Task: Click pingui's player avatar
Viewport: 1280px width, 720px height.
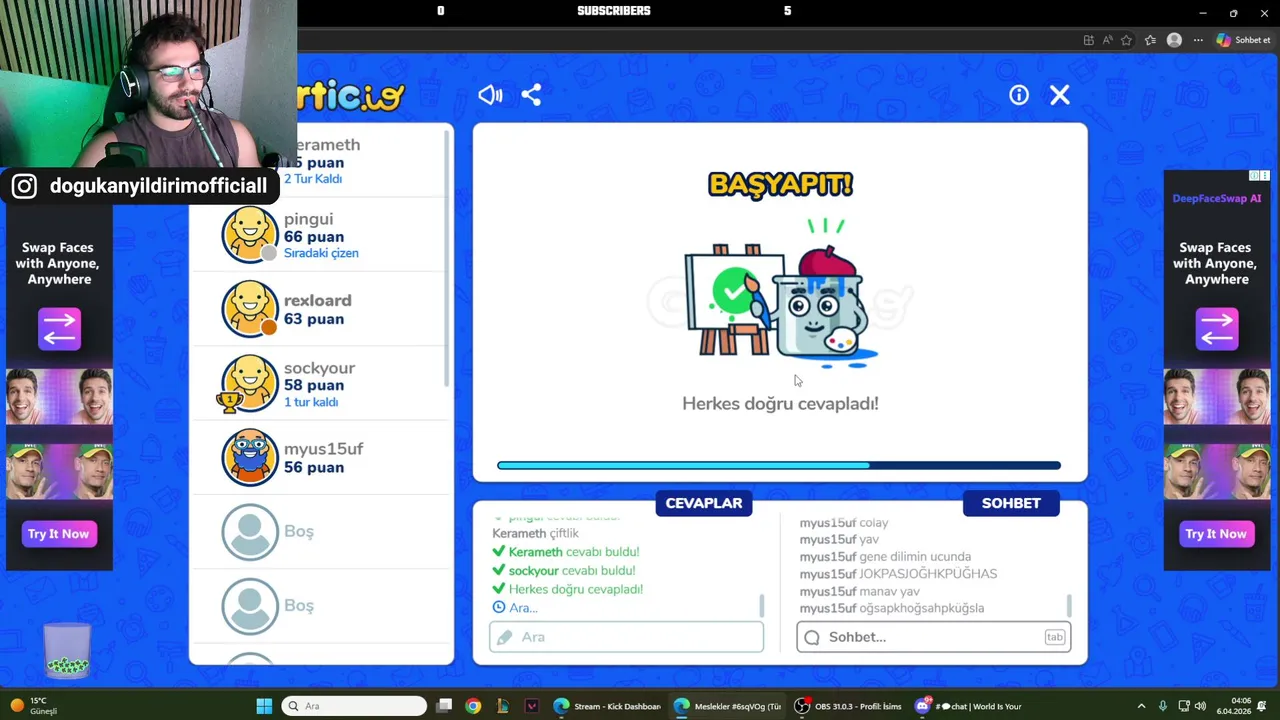Action: coord(249,235)
